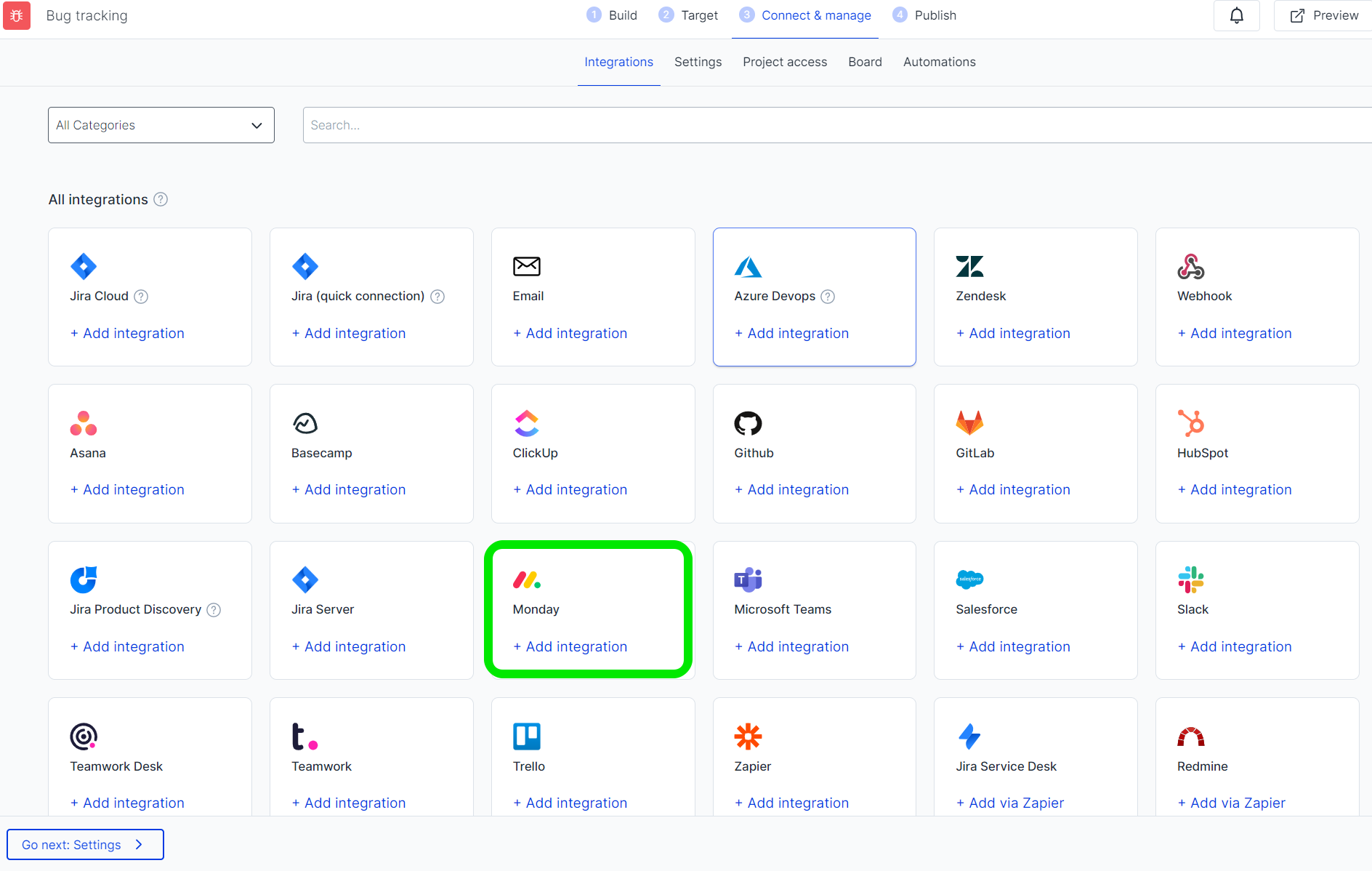Go to the Build step
Image resolution: width=1372 pixels, height=871 pixels.
click(612, 15)
